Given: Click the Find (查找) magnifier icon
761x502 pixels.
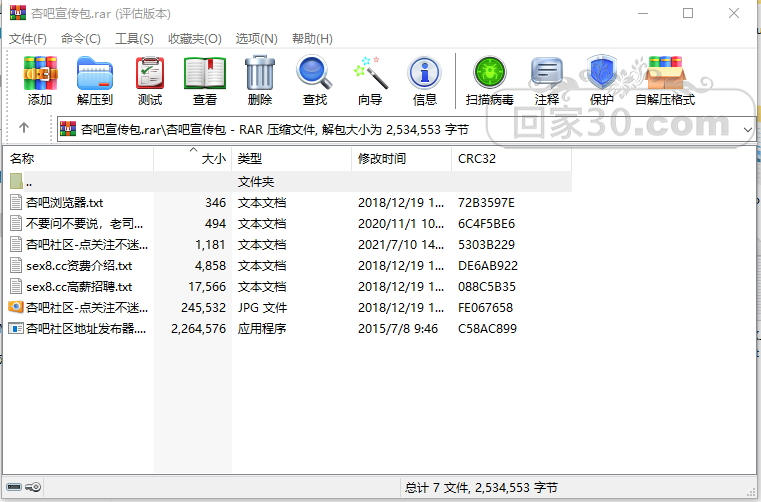Looking at the screenshot, I should tap(314, 74).
